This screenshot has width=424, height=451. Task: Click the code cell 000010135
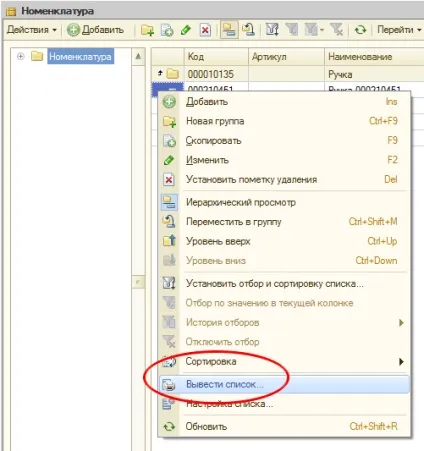point(216,74)
